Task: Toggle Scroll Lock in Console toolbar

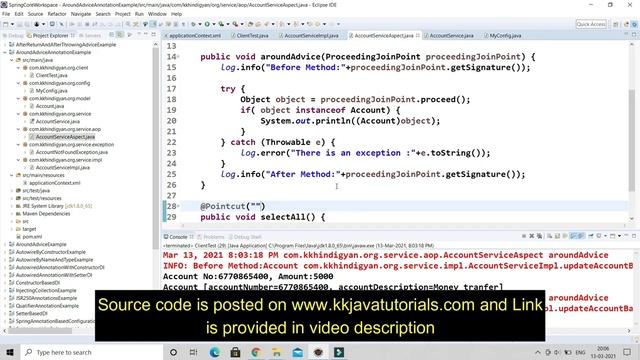Action: point(557,236)
